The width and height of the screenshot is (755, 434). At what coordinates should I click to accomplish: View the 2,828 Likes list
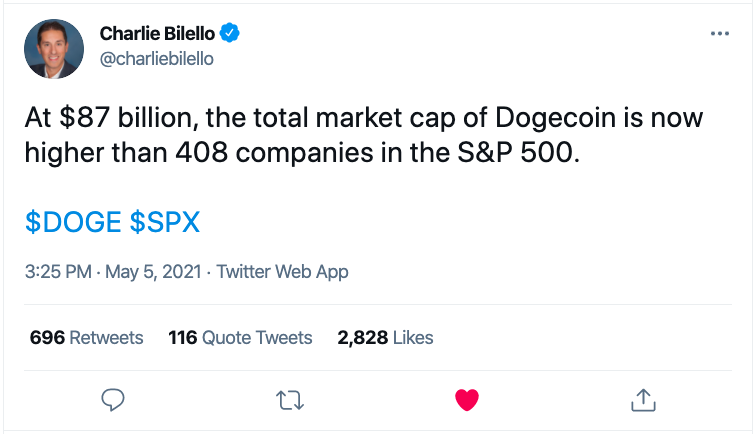385,337
